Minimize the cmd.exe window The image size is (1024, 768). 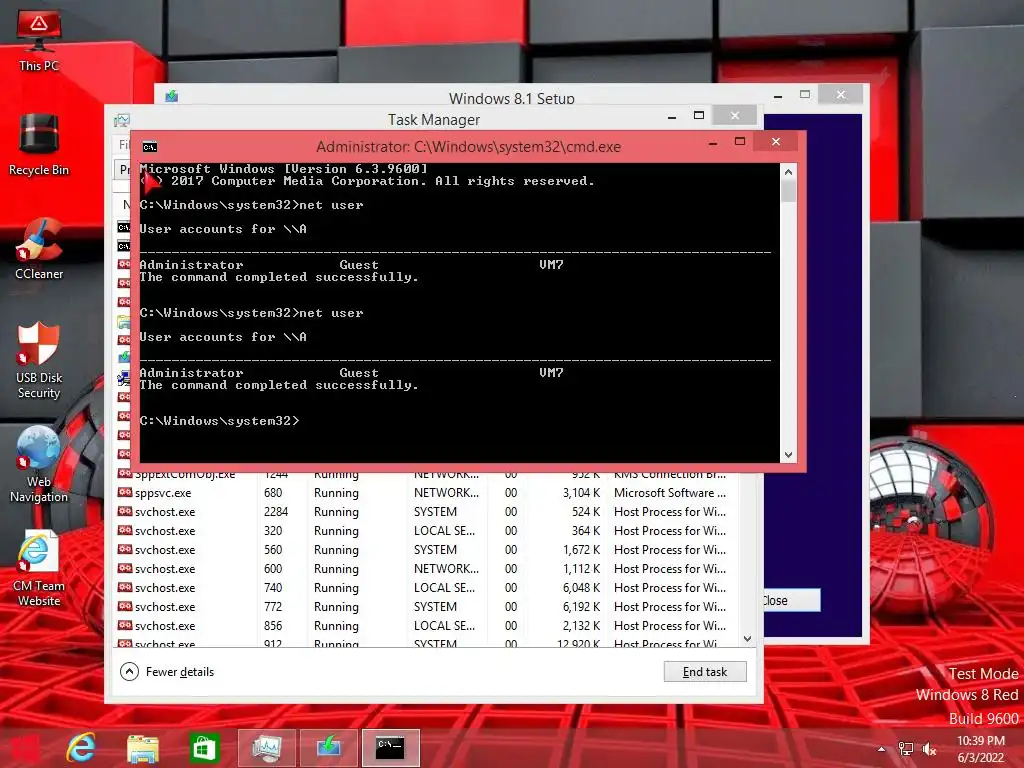pyautogui.click(x=712, y=143)
